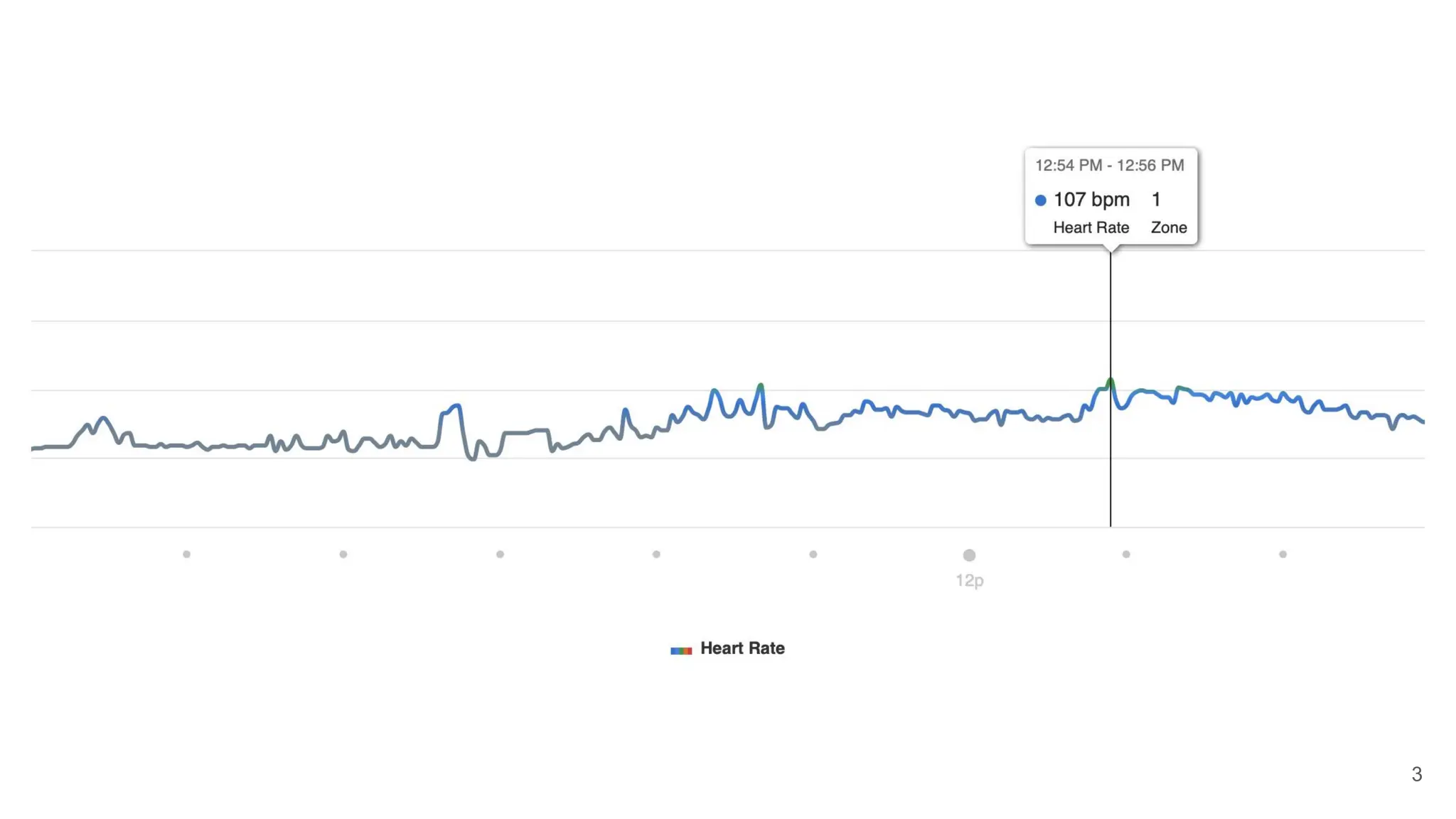The image size is (1456, 819).
Task: Click the Heart Rate label inside the tooltip
Action: 1091,227
